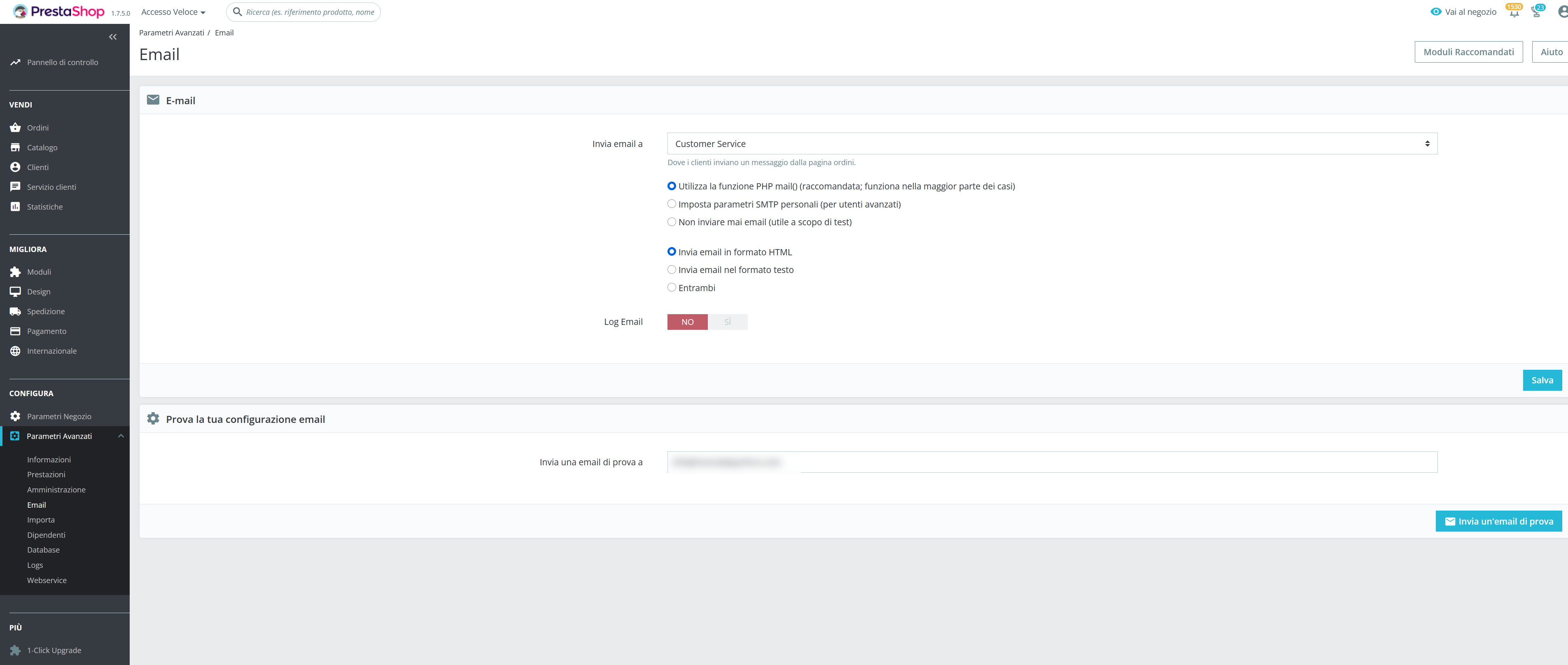Open Database submenu item
The height and width of the screenshot is (665, 1568).
43,550
